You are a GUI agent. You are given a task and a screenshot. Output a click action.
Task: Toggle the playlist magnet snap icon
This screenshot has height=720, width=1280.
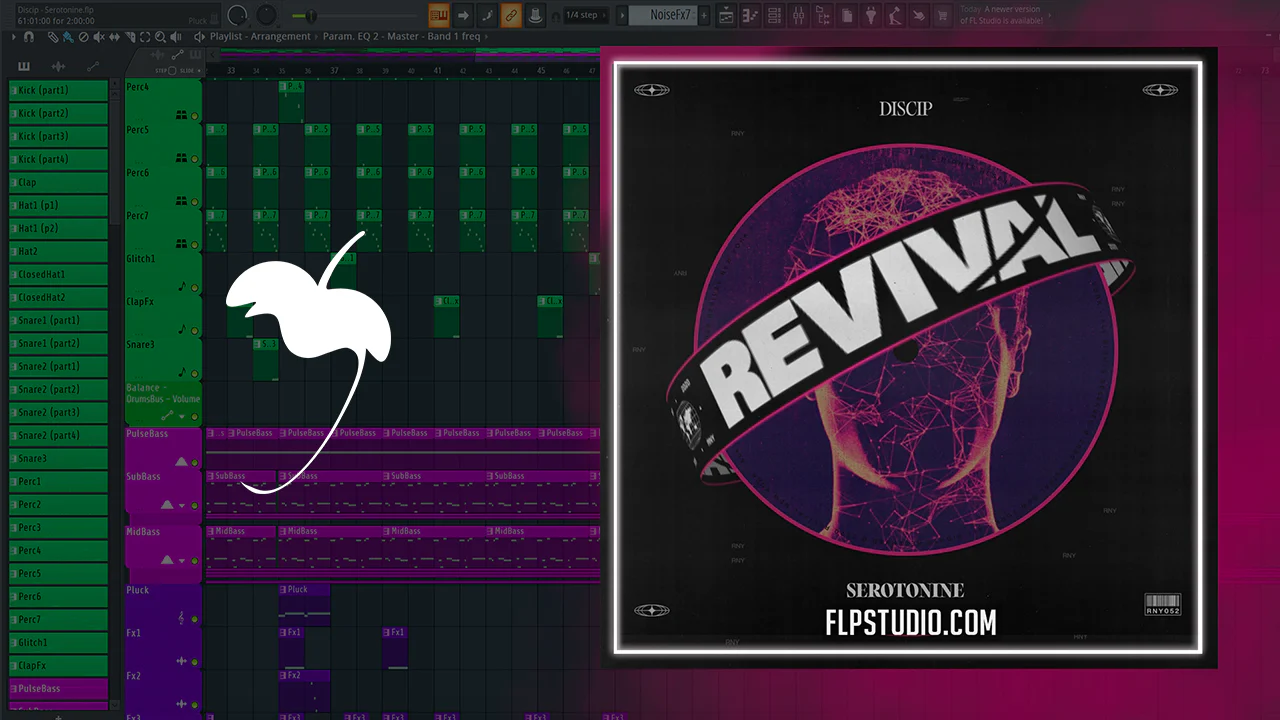29,37
